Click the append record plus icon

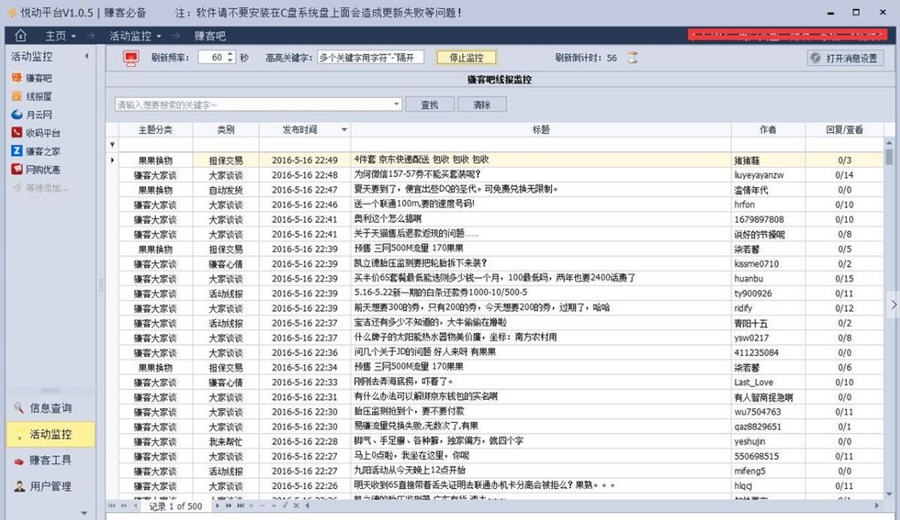point(251,506)
